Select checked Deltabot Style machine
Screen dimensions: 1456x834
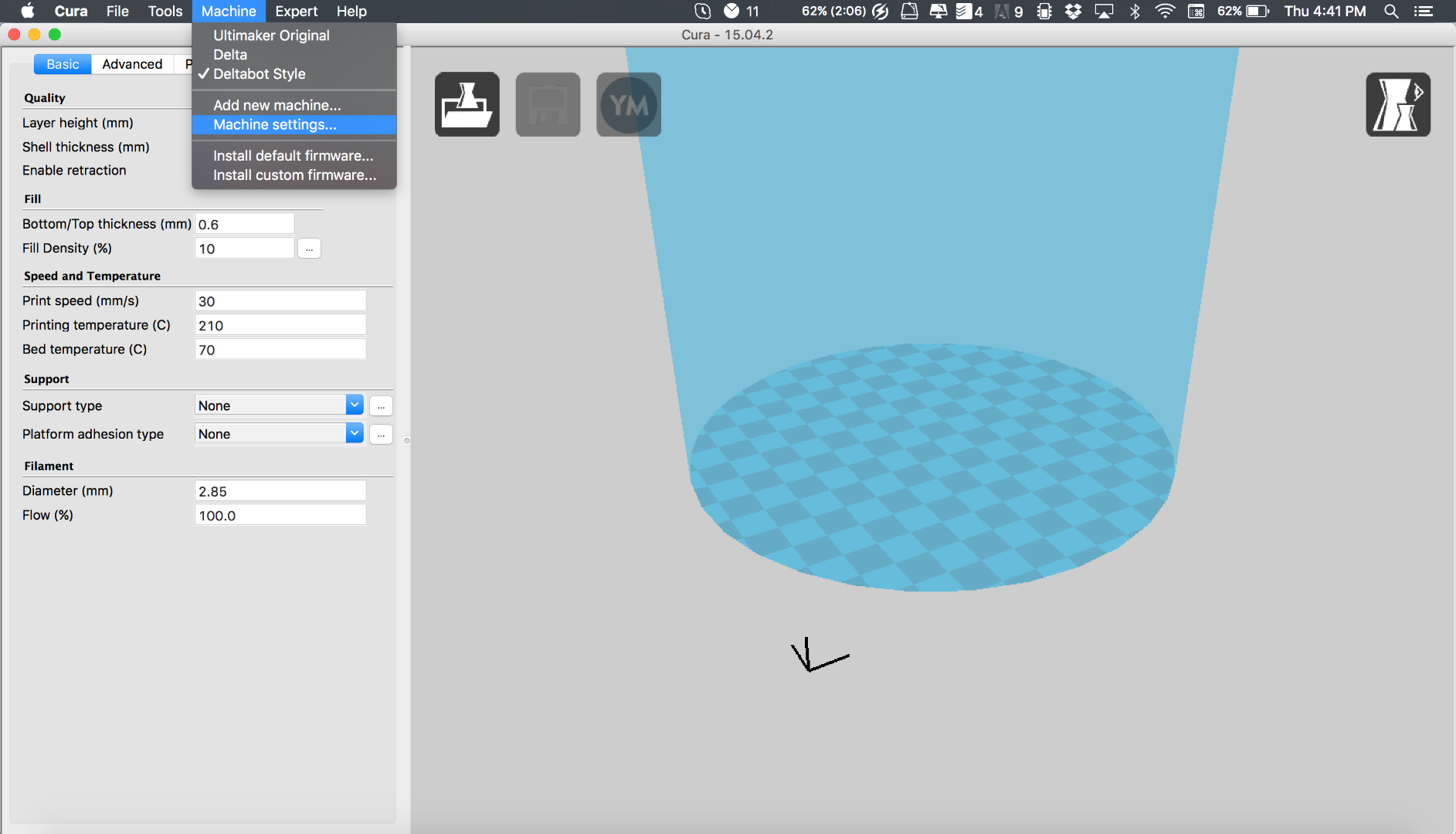point(294,74)
